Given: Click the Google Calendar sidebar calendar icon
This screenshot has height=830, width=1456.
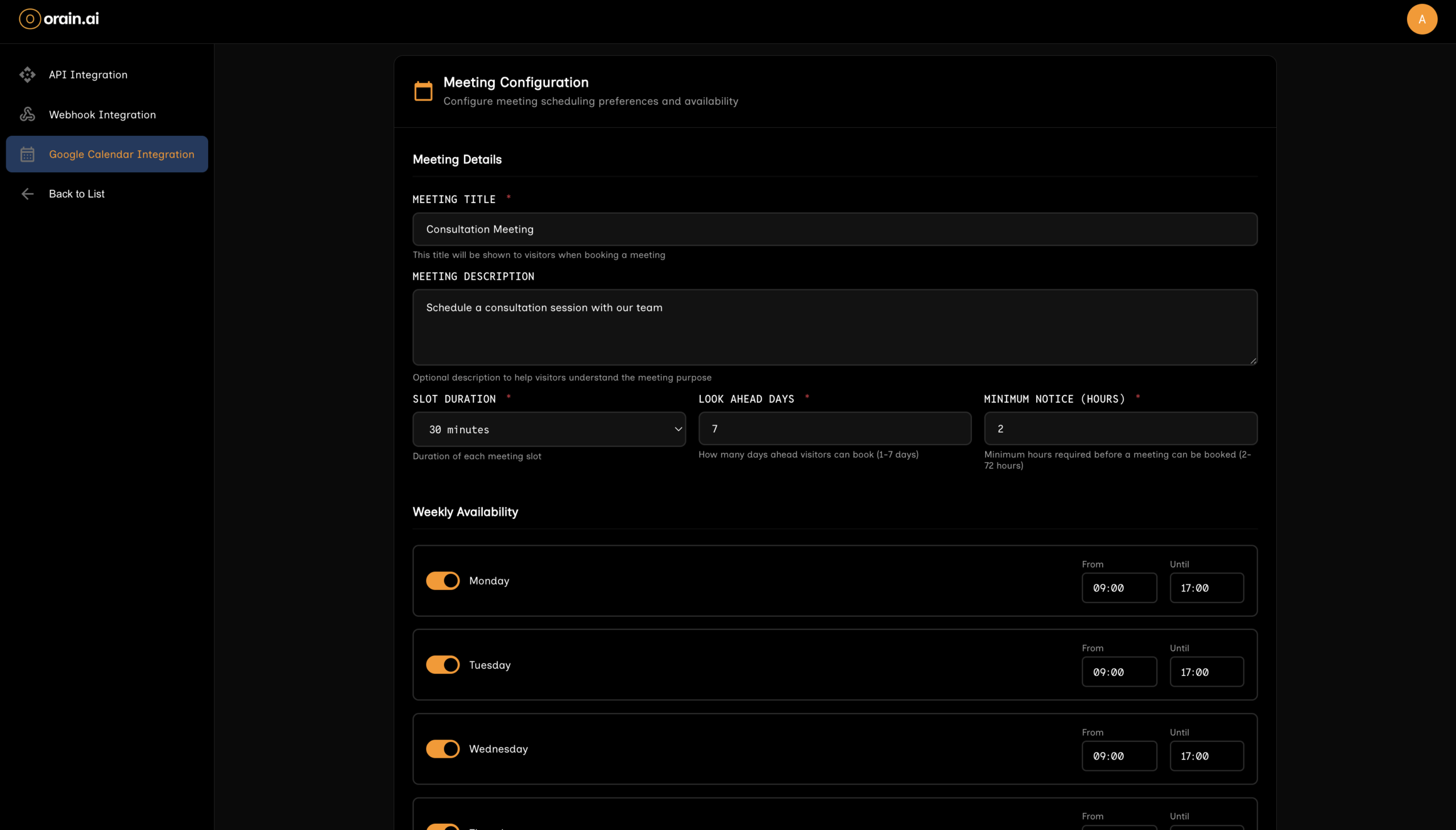Looking at the screenshot, I should pyautogui.click(x=27, y=154).
